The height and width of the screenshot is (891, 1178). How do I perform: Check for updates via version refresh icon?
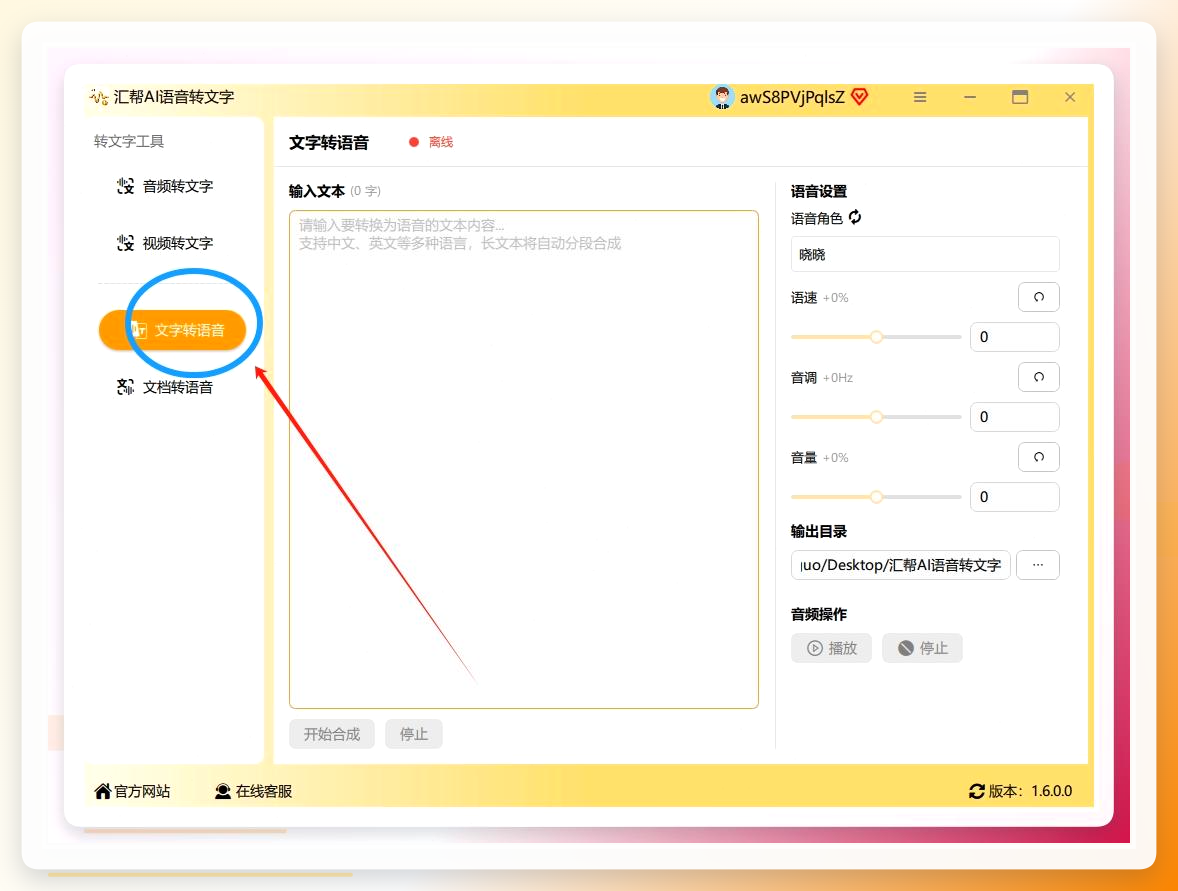point(977,791)
